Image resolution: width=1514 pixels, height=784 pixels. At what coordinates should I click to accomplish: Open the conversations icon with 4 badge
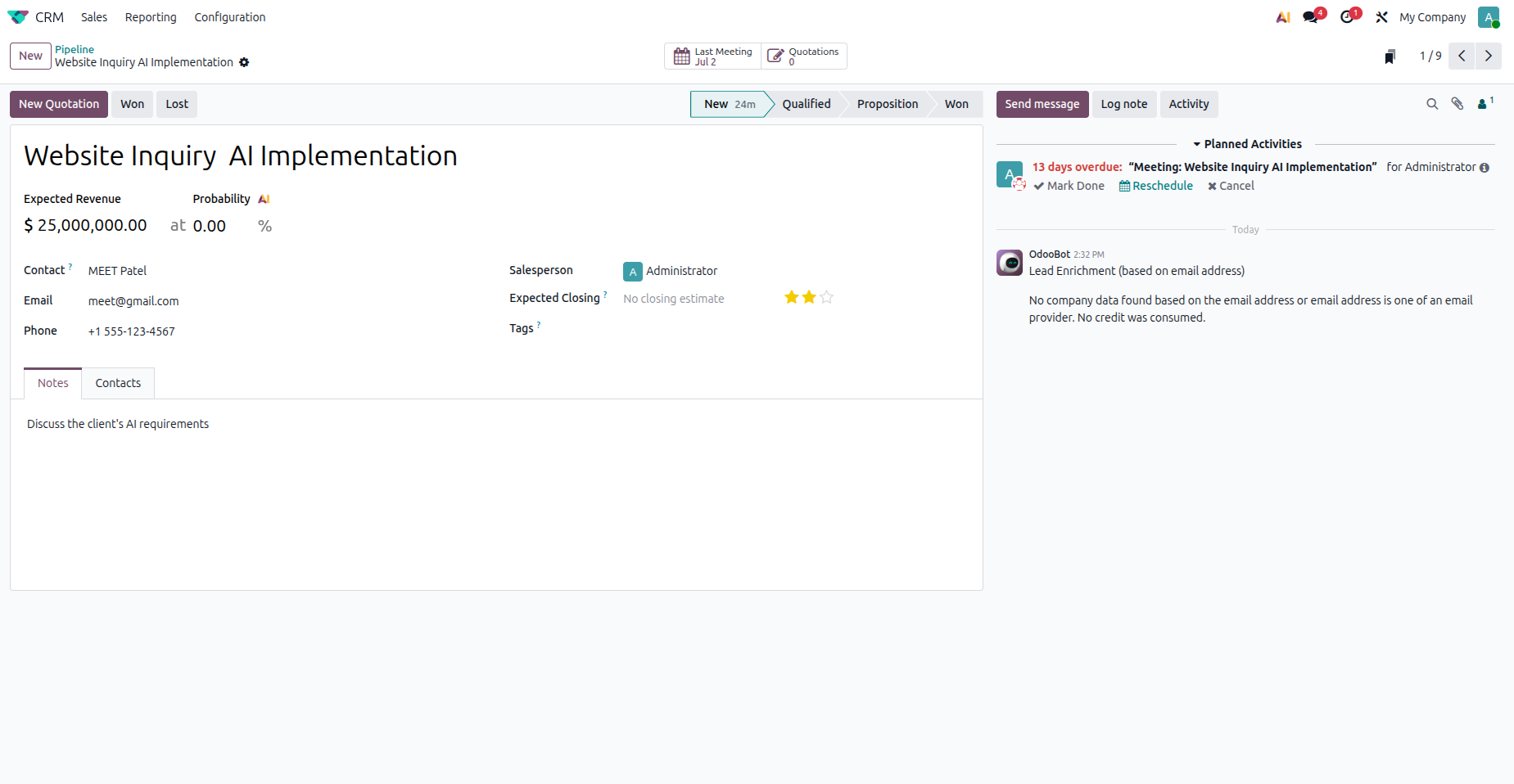1312,17
